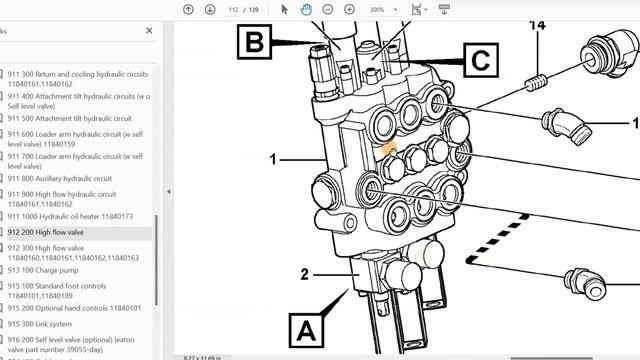The image size is (640, 360).
Task: Open bookmark 911 900 High flow hydraulic circuit
Action: [x=62, y=199]
